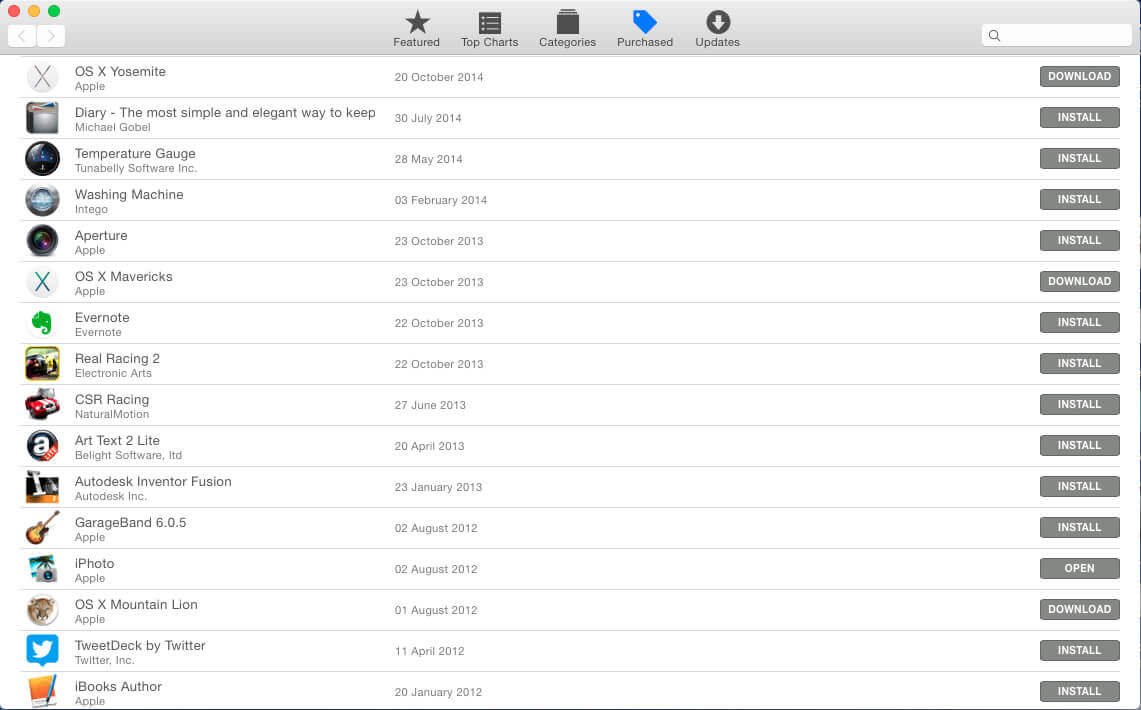The width and height of the screenshot is (1141, 710).
Task: Install TweetDeck by Twitter
Action: point(1079,650)
